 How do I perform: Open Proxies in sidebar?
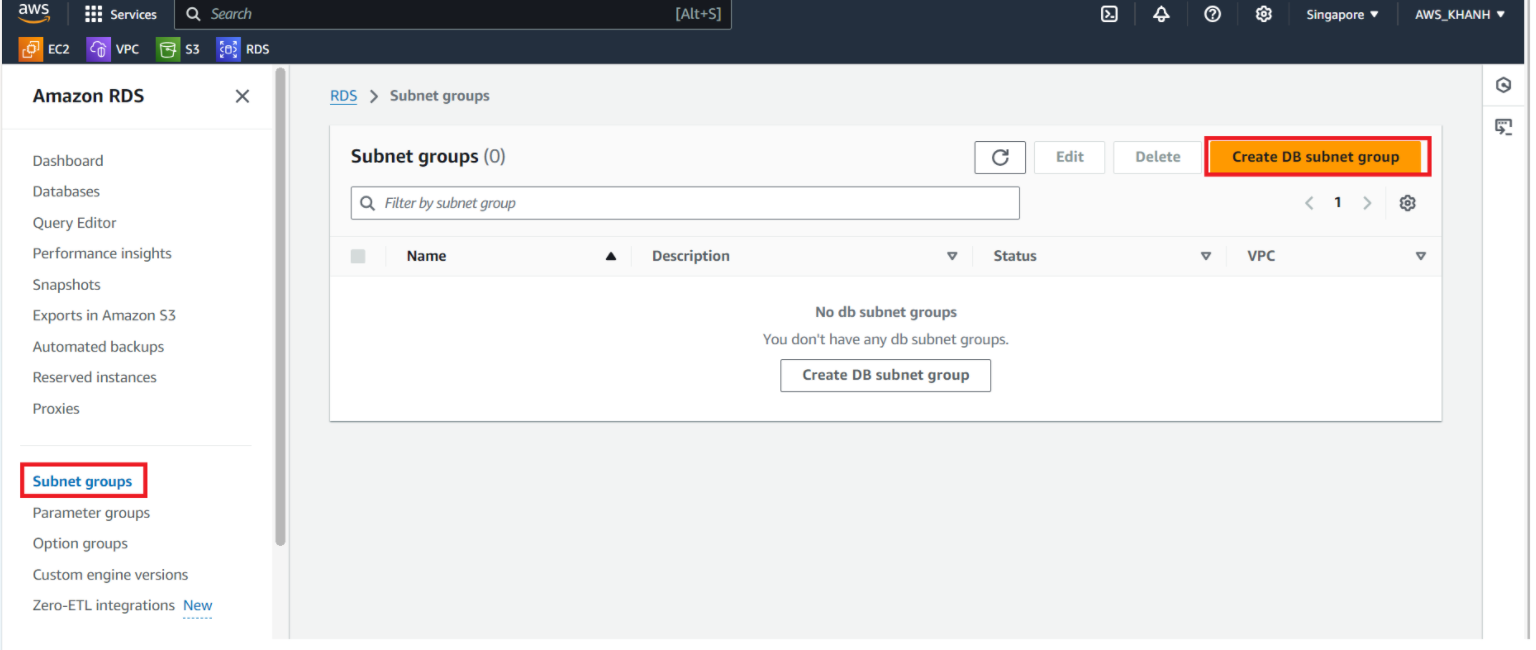pyautogui.click(x=56, y=409)
